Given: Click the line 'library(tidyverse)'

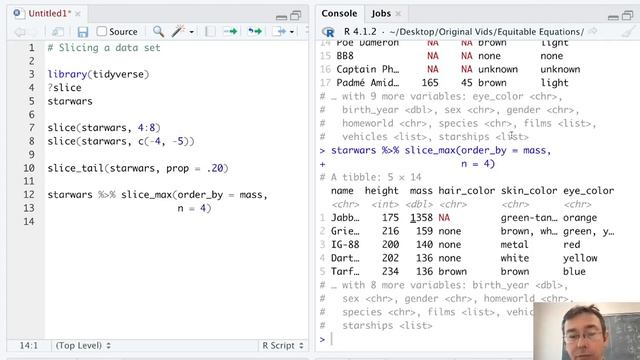Looking at the screenshot, I should pyautogui.click(x=98, y=74).
